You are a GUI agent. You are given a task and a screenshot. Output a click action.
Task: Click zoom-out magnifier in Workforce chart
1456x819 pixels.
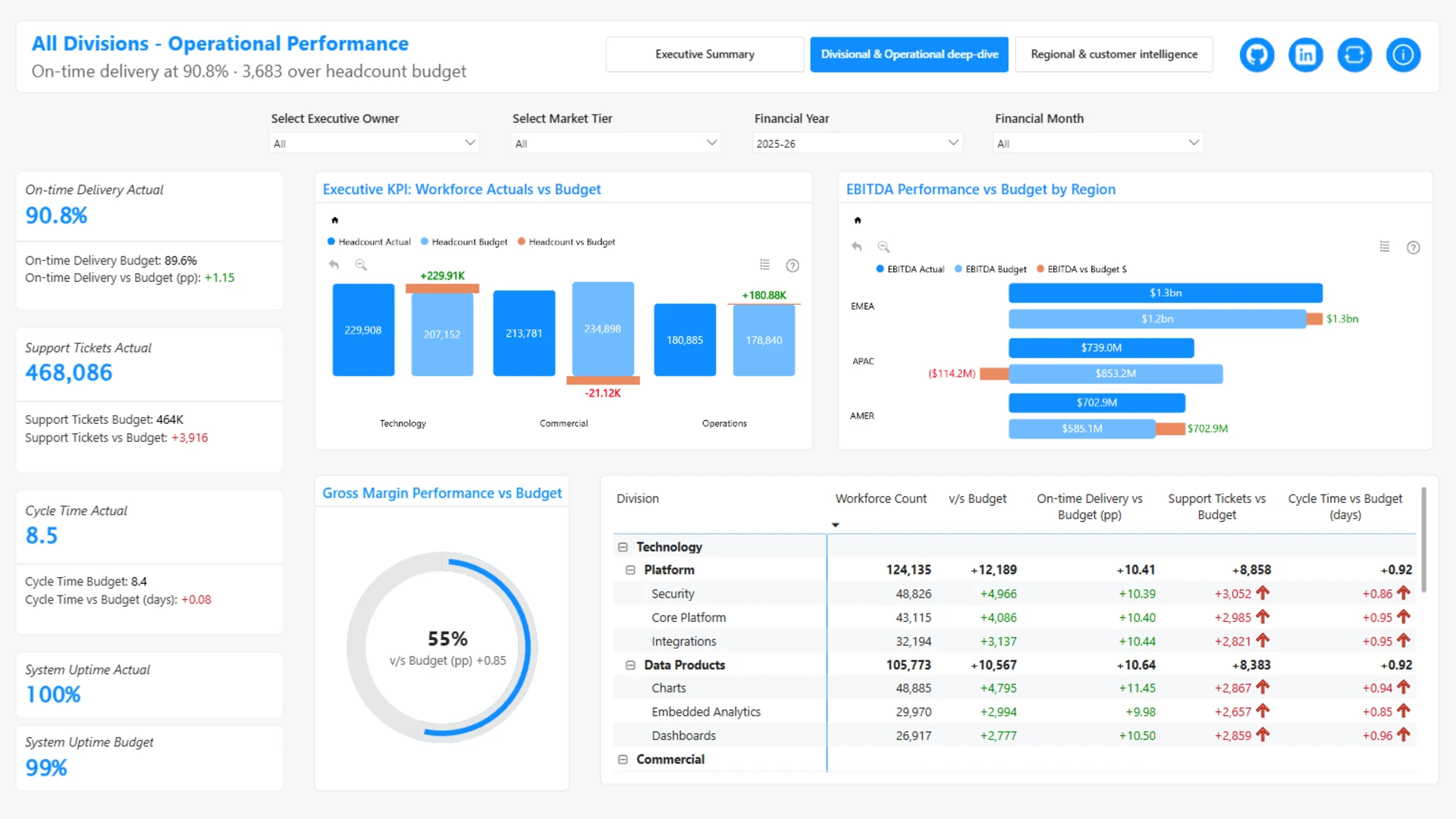coord(361,265)
